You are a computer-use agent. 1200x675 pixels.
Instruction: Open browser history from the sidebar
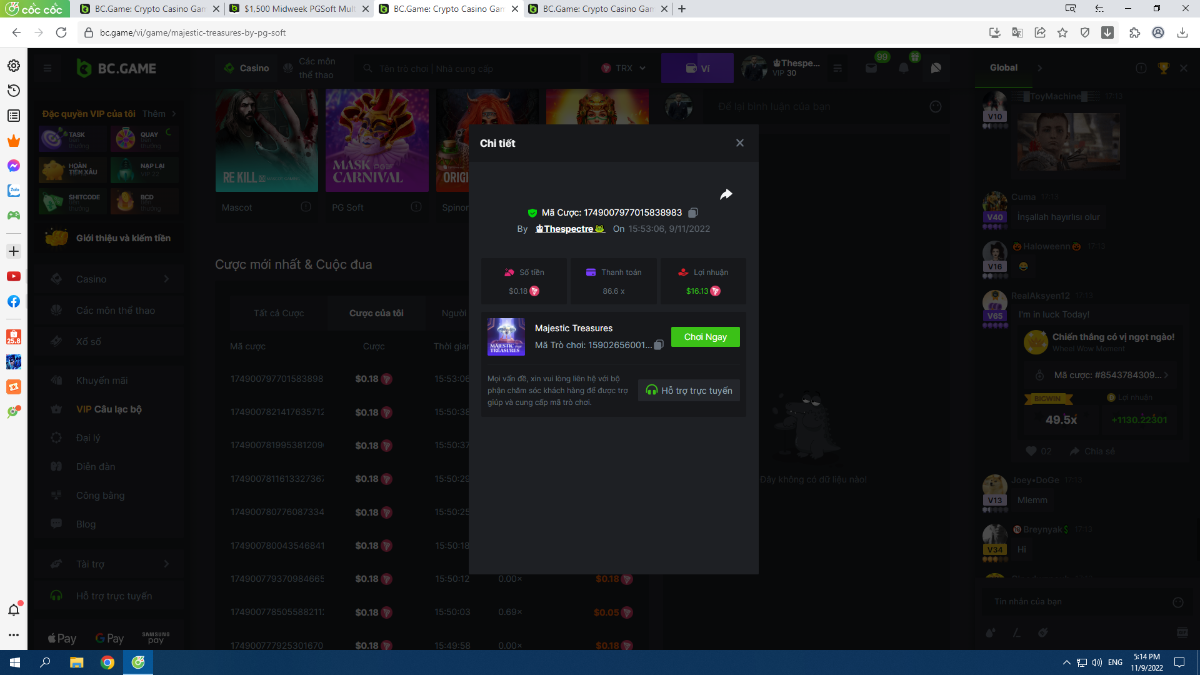pyautogui.click(x=14, y=91)
